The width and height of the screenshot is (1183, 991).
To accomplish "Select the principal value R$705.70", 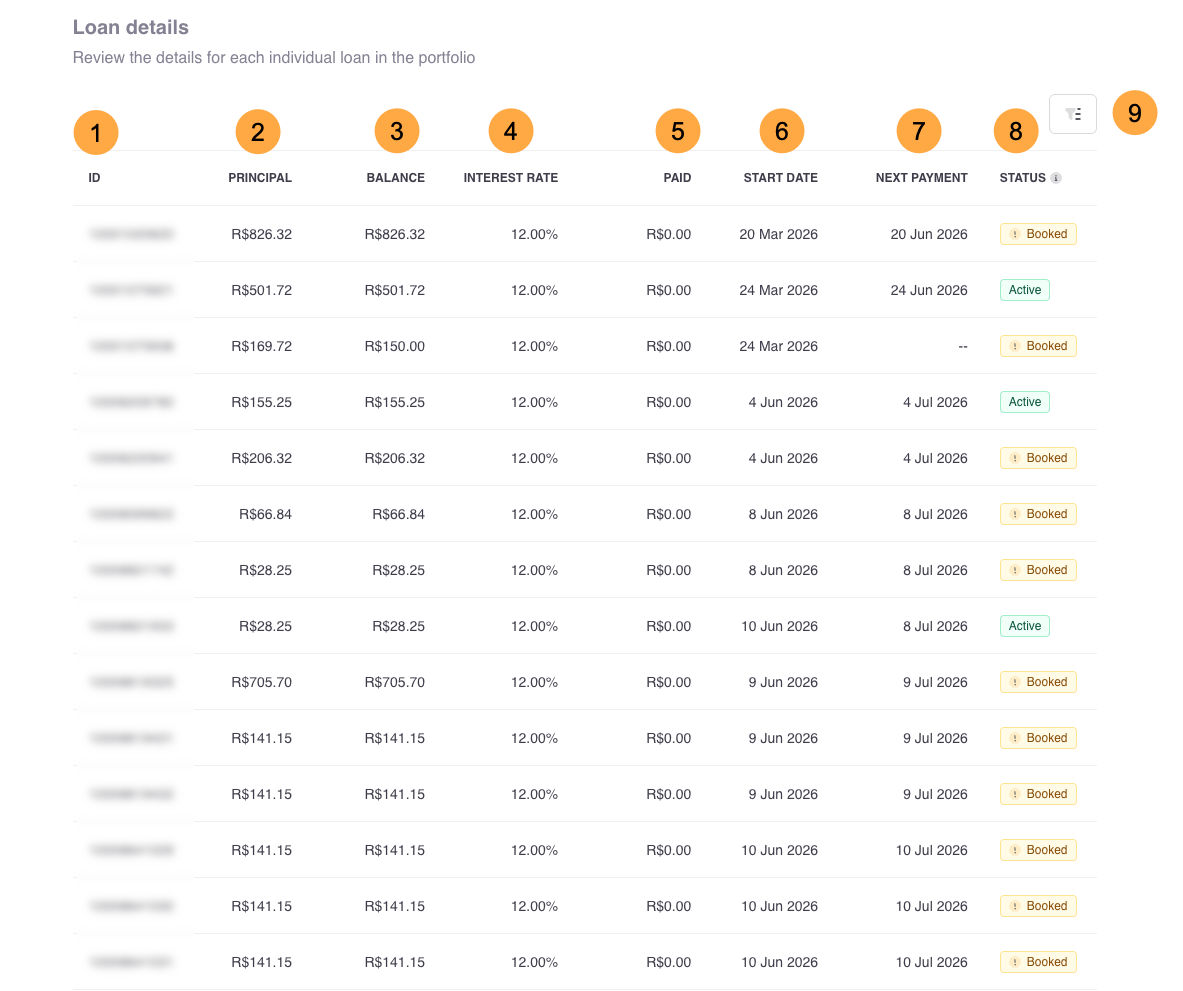I will click(x=261, y=683).
